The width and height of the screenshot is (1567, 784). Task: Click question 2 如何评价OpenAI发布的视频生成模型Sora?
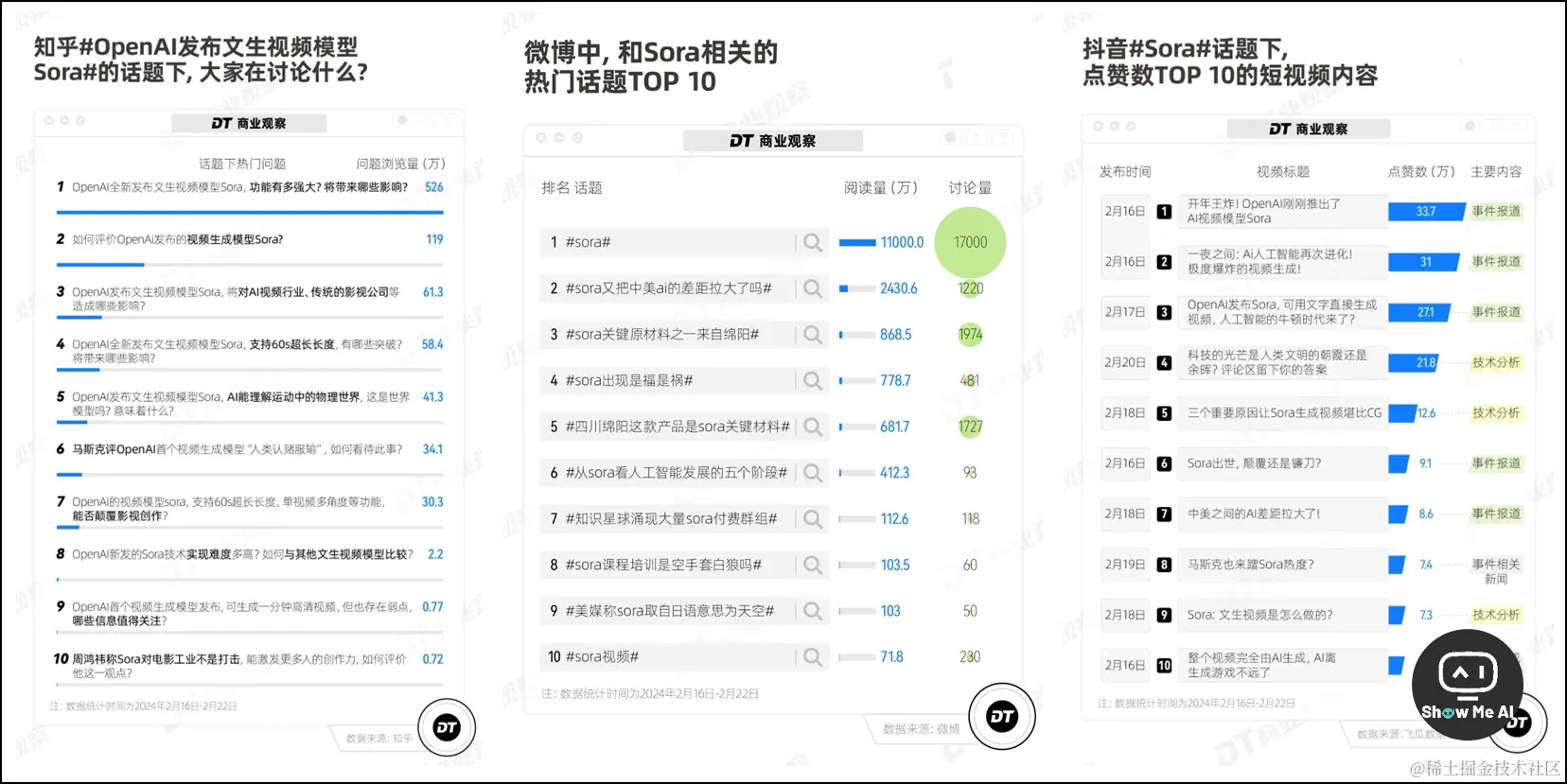click(x=178, y=240)
